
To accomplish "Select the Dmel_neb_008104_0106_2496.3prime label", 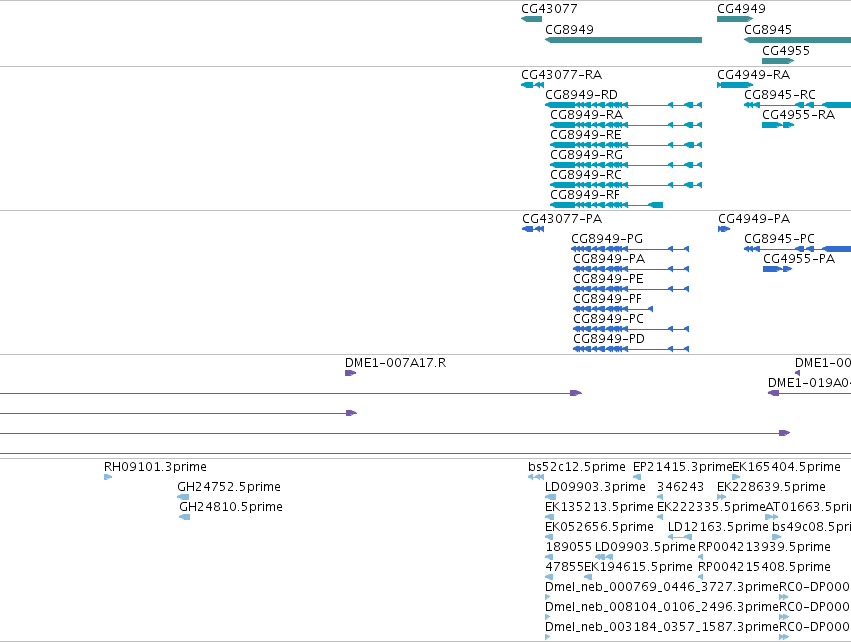I will coord(662,607).
